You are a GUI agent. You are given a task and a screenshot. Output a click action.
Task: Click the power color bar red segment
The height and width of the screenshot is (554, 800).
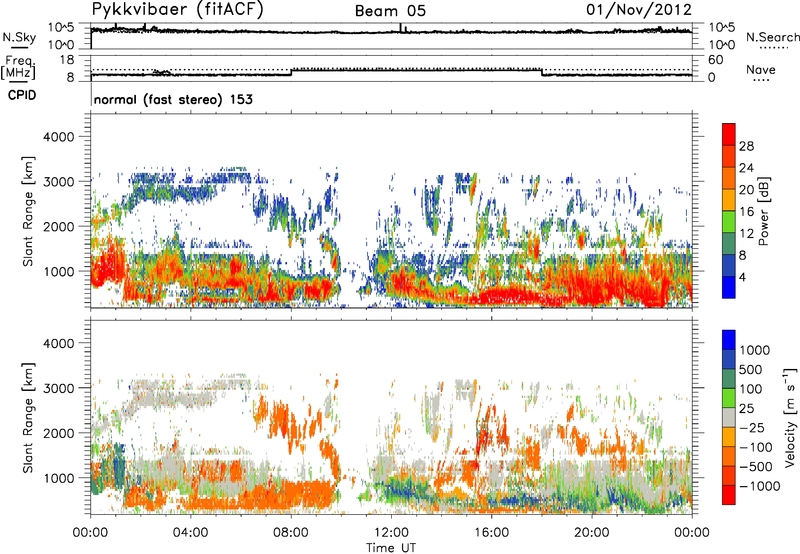tap(729, 135)
